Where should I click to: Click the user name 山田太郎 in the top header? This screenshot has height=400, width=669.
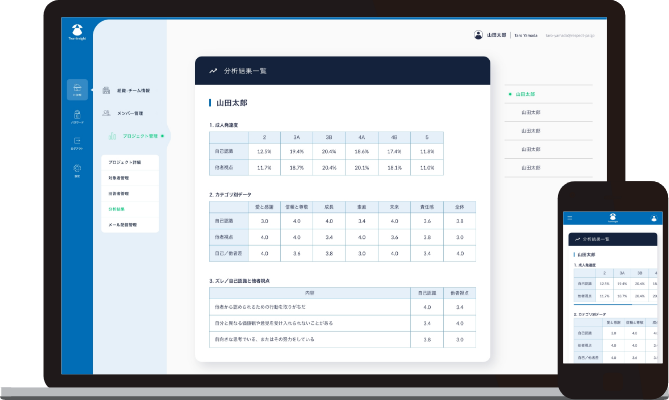pyautogui.click(x=496, y=35)
